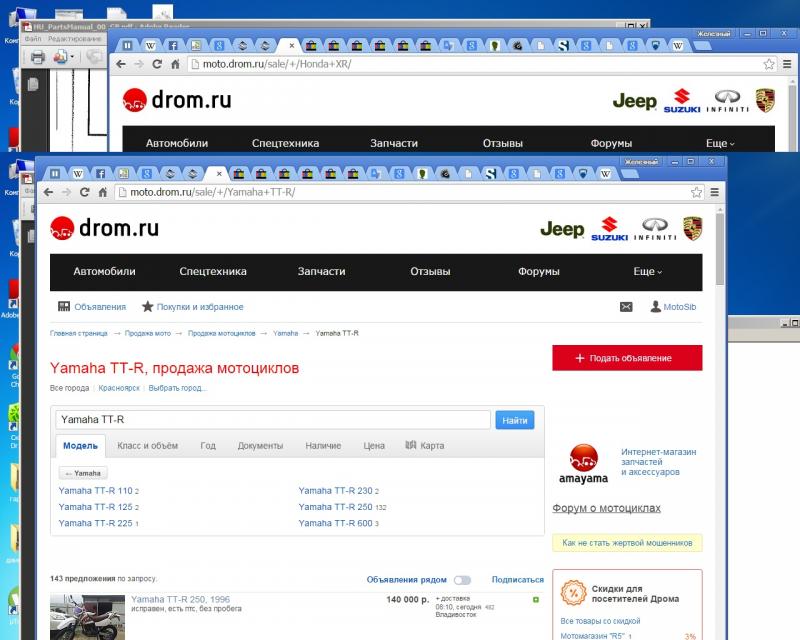Open the MotoSib user profile
Viewport: 800px width, 640px height.
pos(673,307)
